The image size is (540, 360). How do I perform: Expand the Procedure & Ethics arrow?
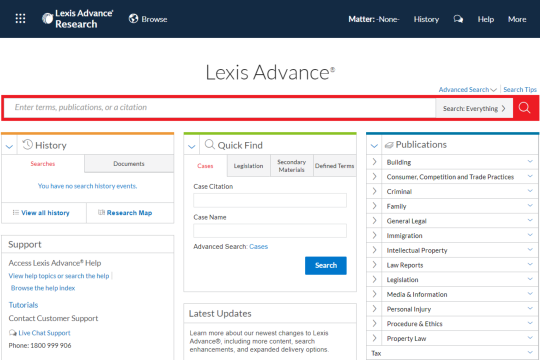[374, 323]
